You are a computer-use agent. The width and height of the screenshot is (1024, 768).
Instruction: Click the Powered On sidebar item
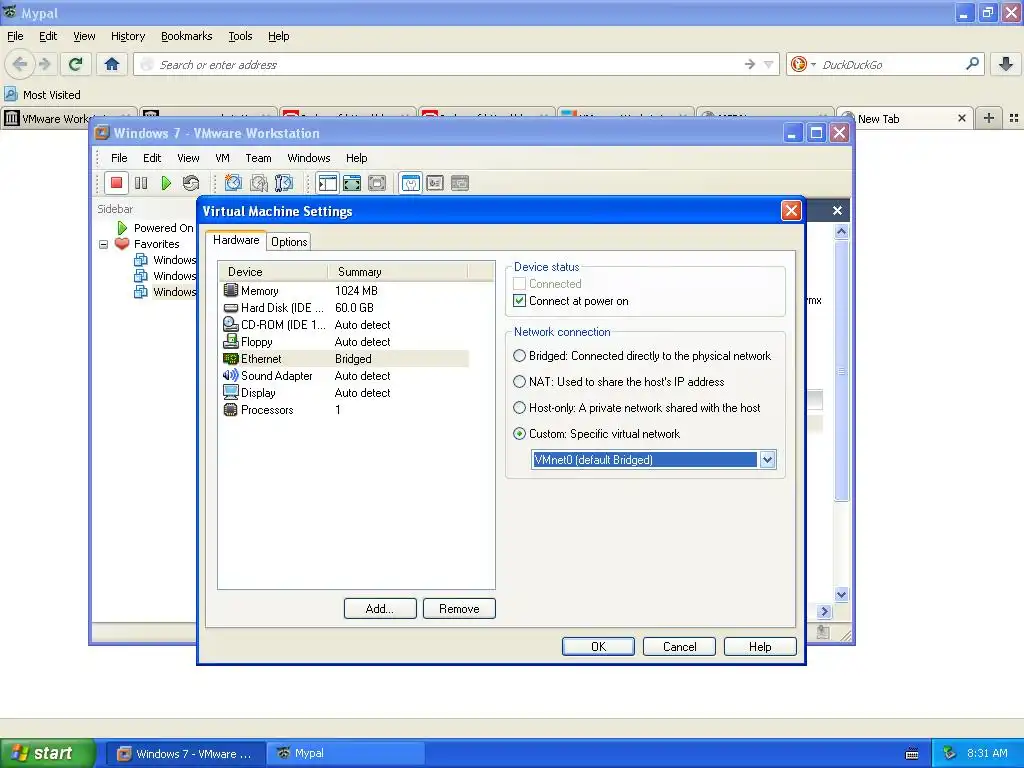[163, 228]
